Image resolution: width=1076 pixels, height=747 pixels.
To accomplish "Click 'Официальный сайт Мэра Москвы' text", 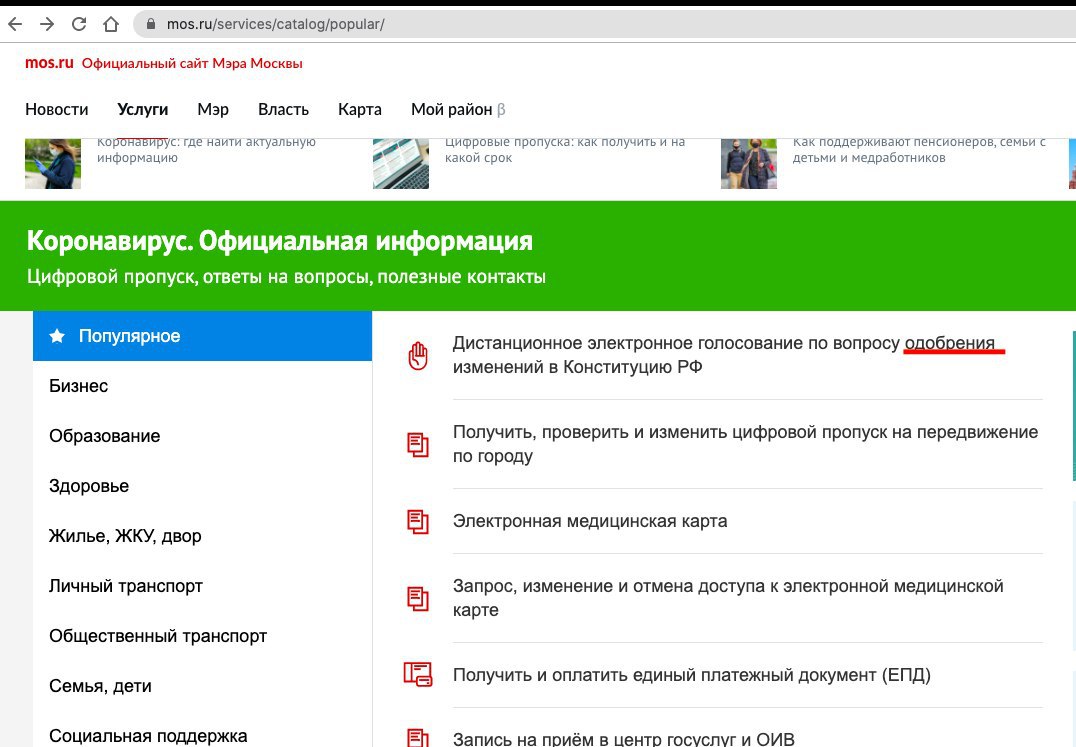I will point(192,63).
